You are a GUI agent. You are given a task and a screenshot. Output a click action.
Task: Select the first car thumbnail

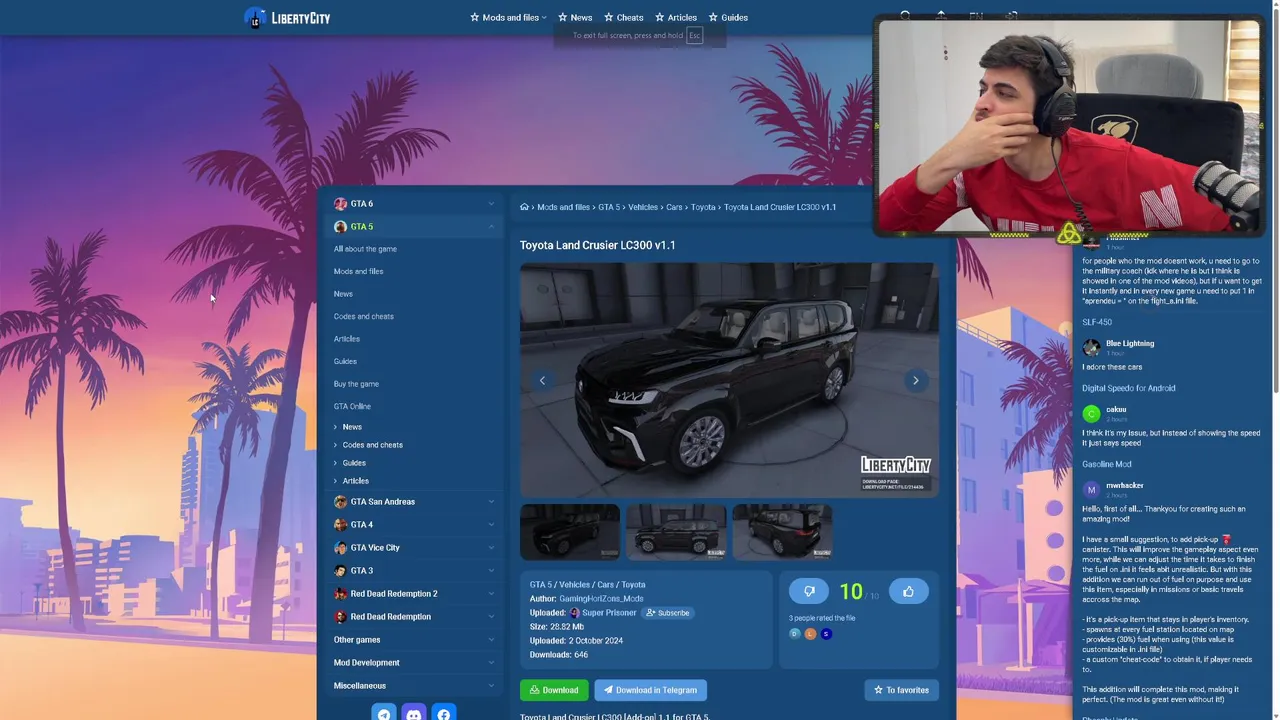click(570, 531)
